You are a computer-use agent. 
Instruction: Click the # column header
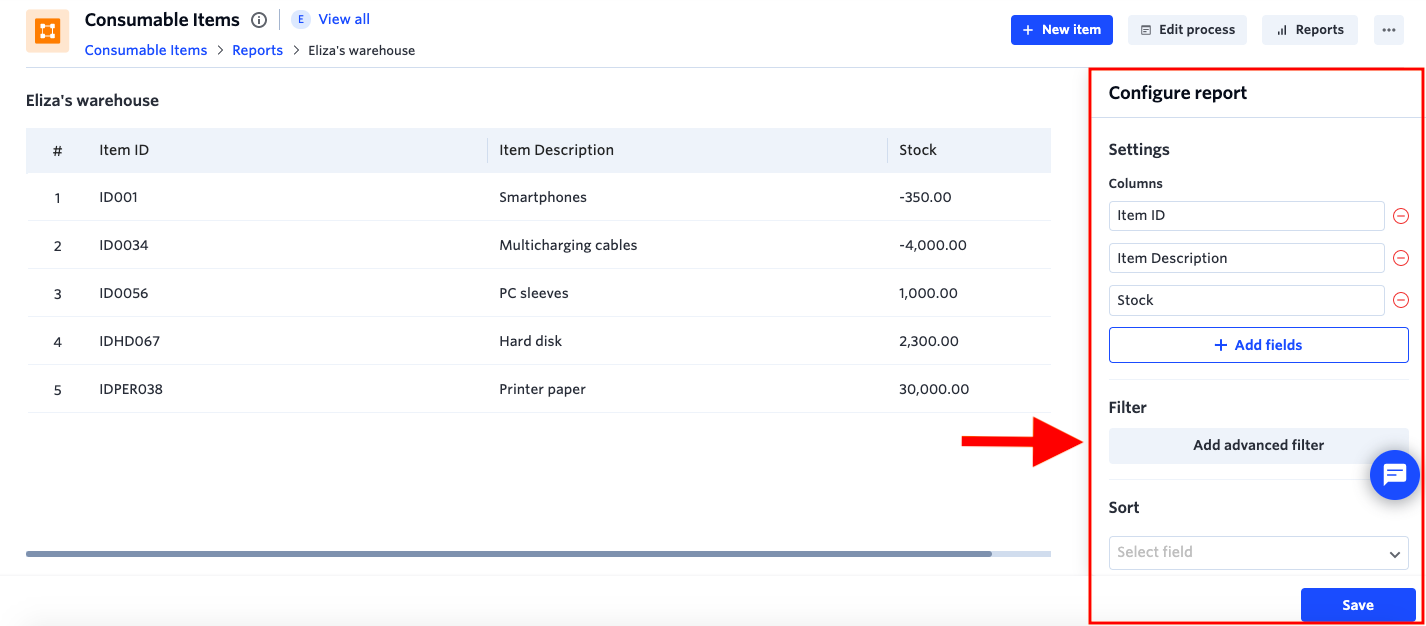click(57, 151)
